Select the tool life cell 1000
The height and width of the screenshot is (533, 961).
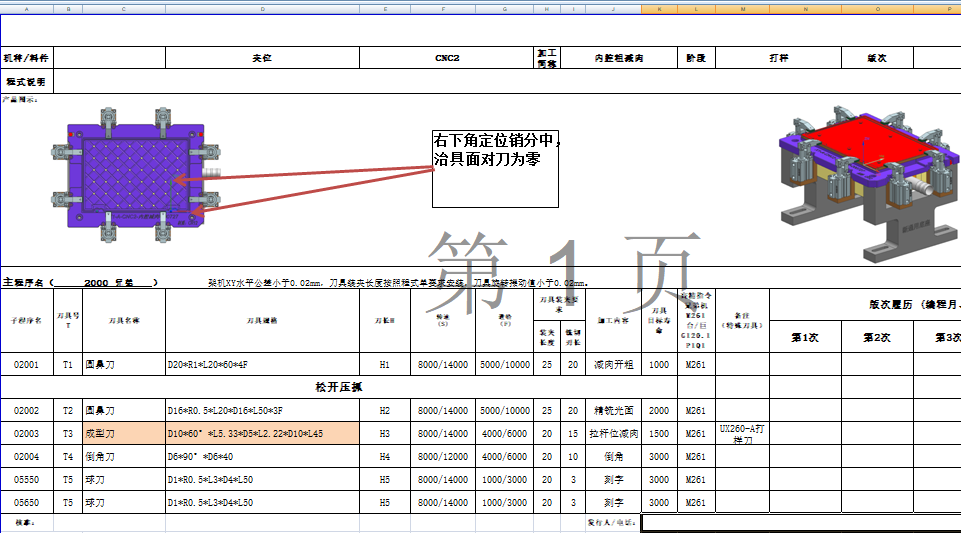point(659,365)
